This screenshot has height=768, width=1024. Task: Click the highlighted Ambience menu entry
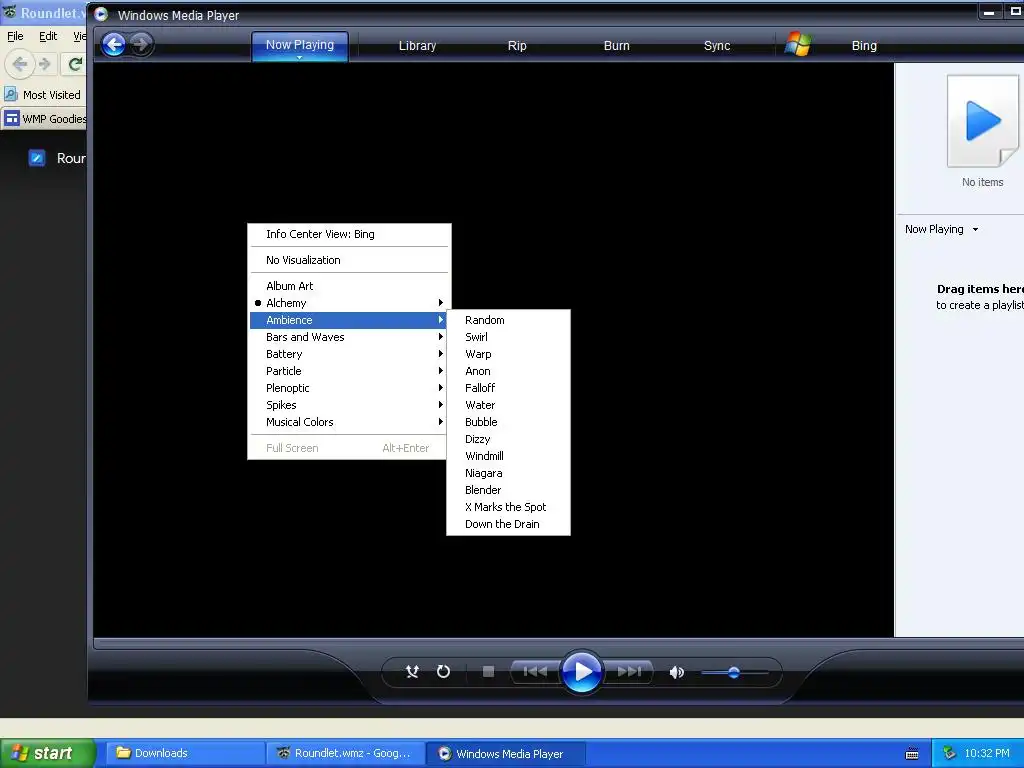[349, 320]
